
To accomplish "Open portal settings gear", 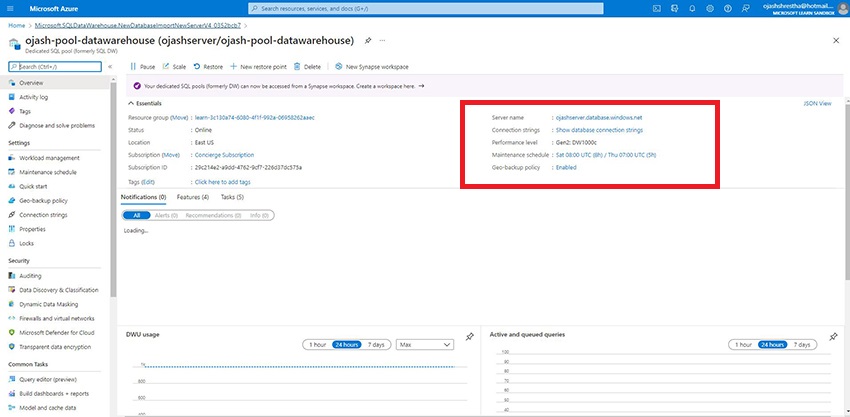I will [x=710, y=9].
